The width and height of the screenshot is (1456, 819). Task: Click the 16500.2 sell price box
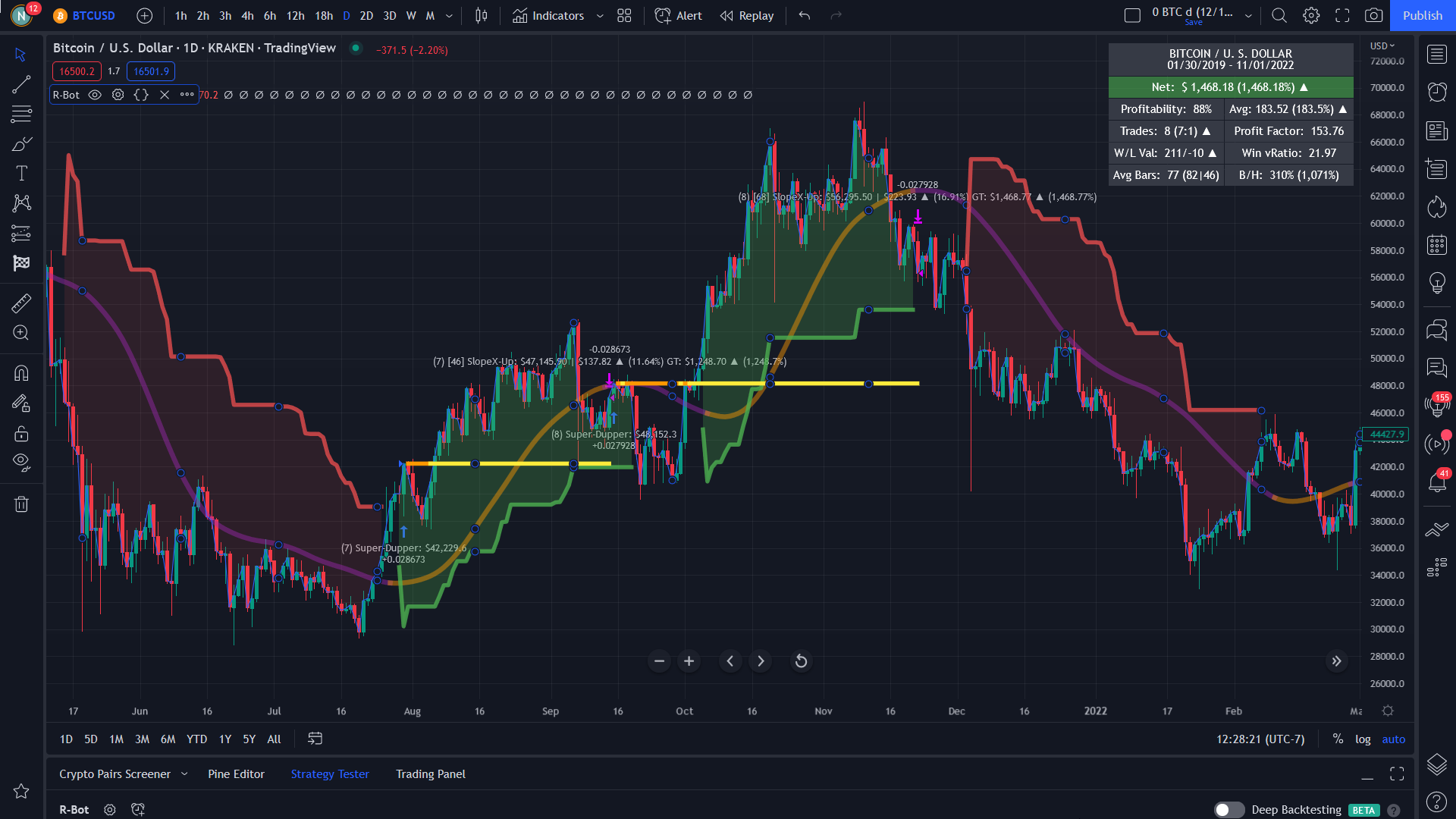click(x=77, y=71)
